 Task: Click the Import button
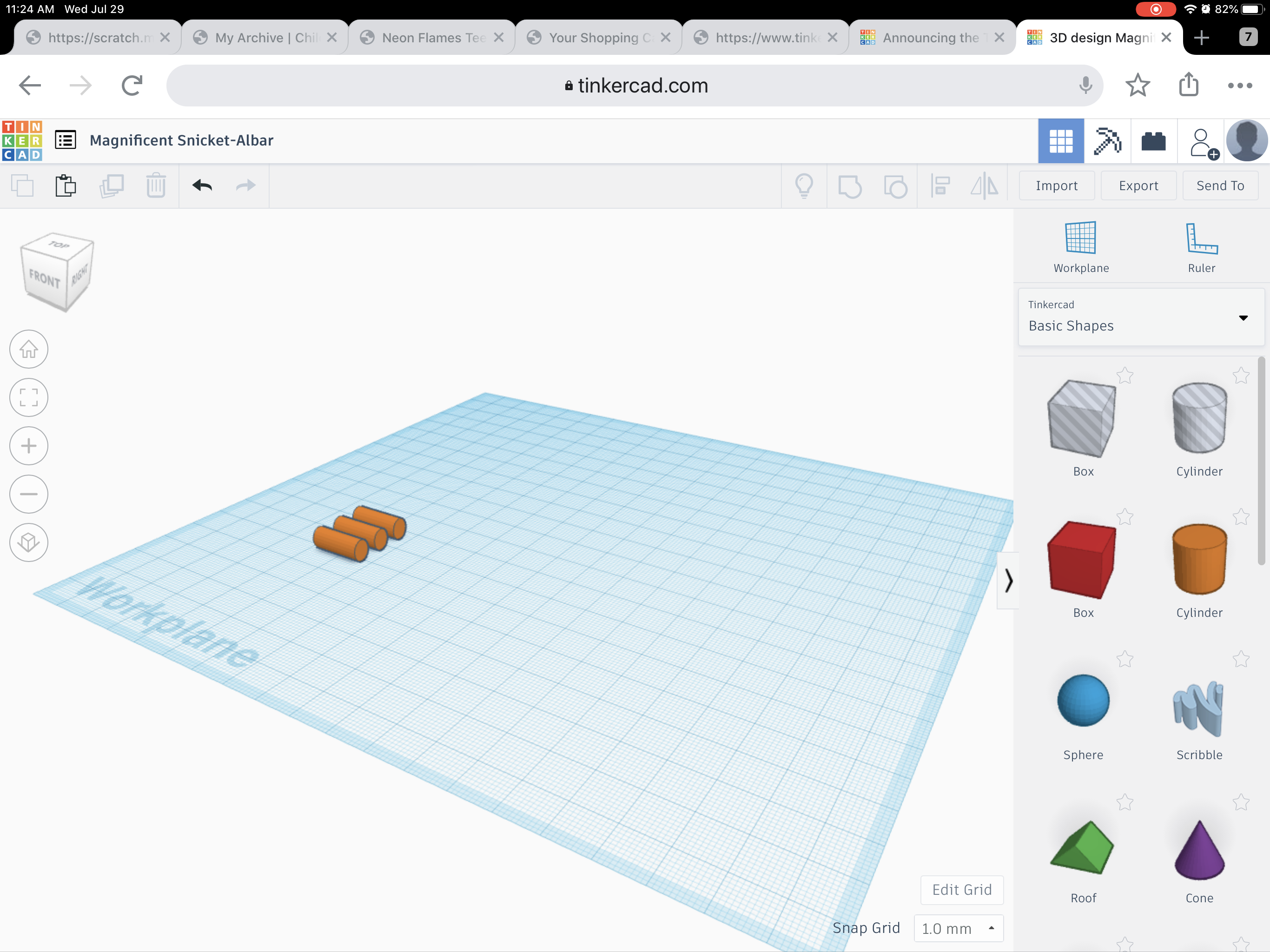1057,185
